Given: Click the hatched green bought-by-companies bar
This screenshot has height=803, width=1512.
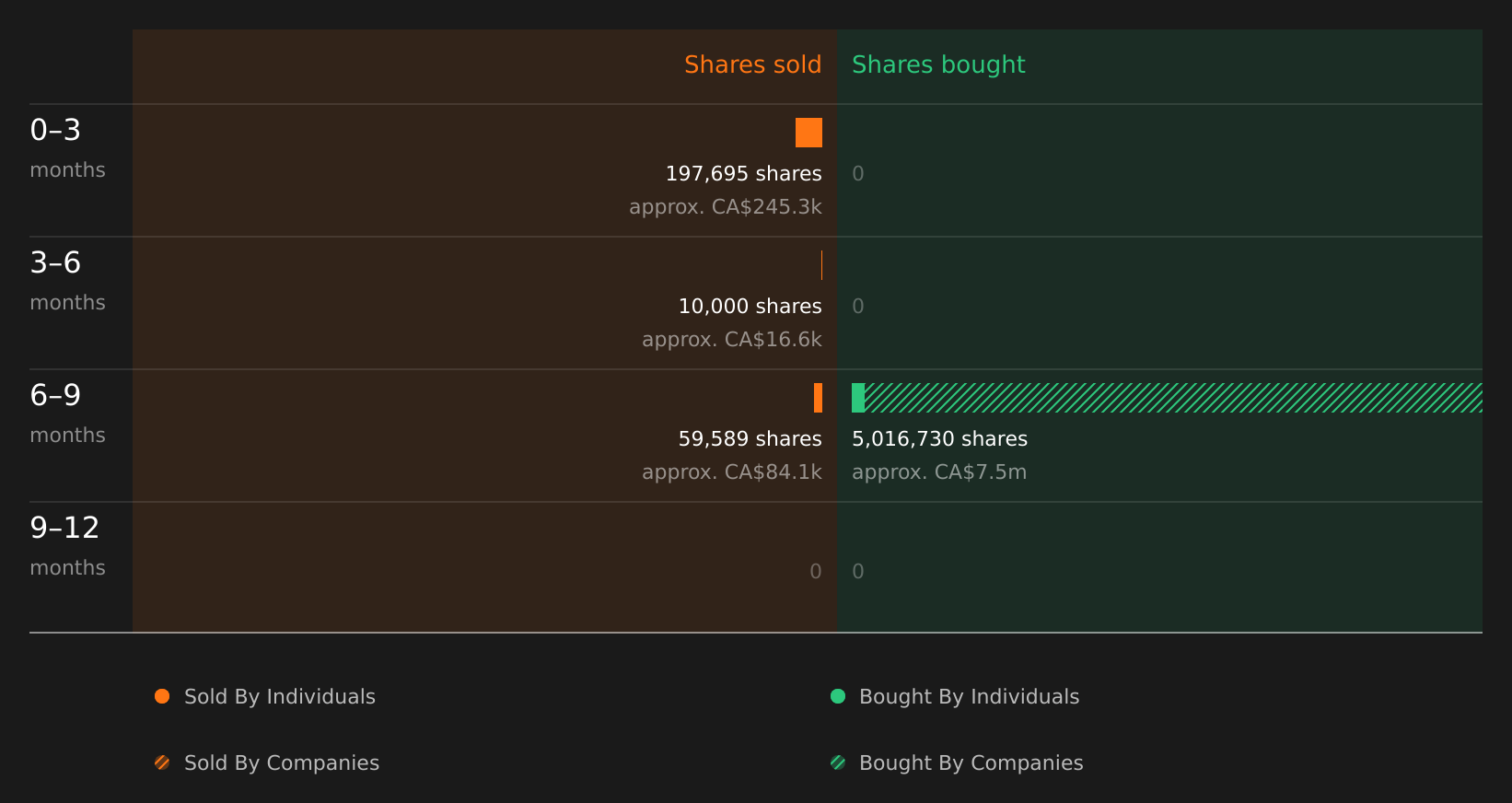Looking at the screenshot, I should 1173,398.
